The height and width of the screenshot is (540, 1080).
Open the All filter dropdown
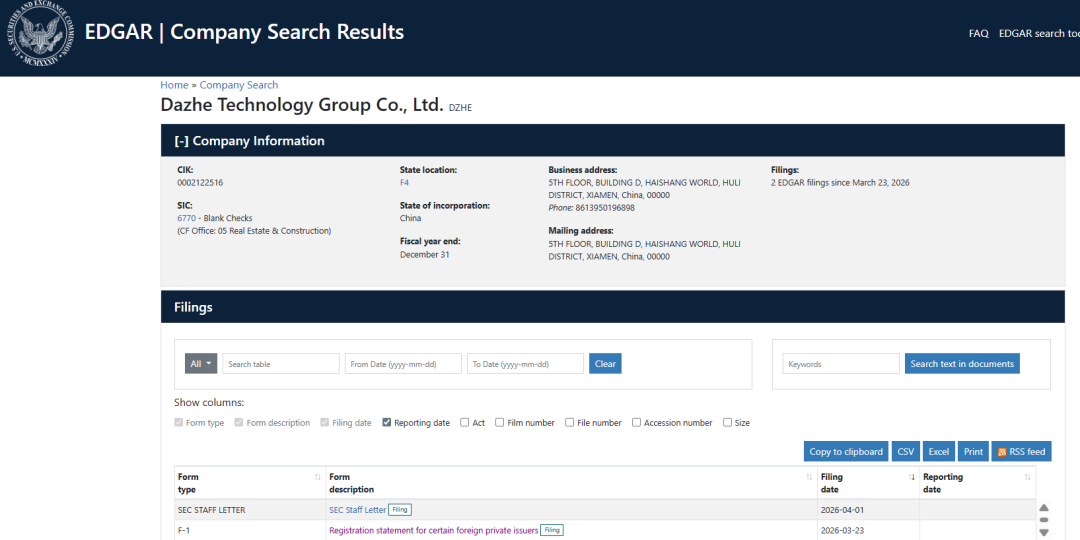tap(201, 364)
